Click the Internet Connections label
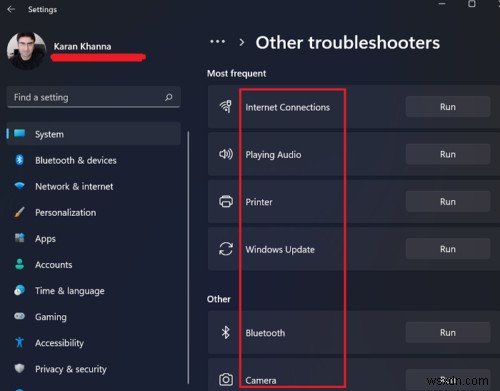Image resolution: width=500 pixels, height=391 pixels. (x=287, y=107)
